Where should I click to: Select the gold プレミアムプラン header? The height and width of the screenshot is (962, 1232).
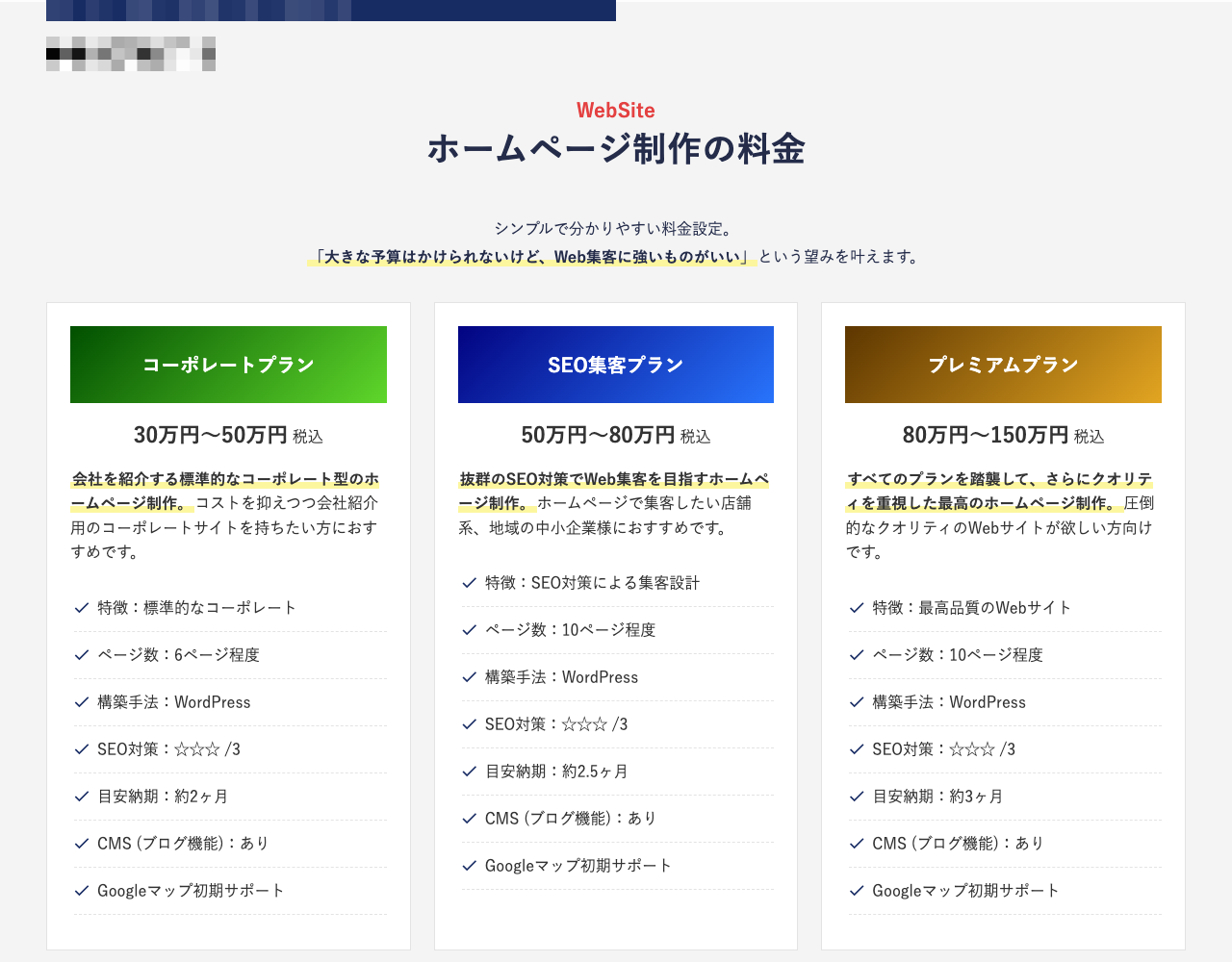tap(1003, 365)
